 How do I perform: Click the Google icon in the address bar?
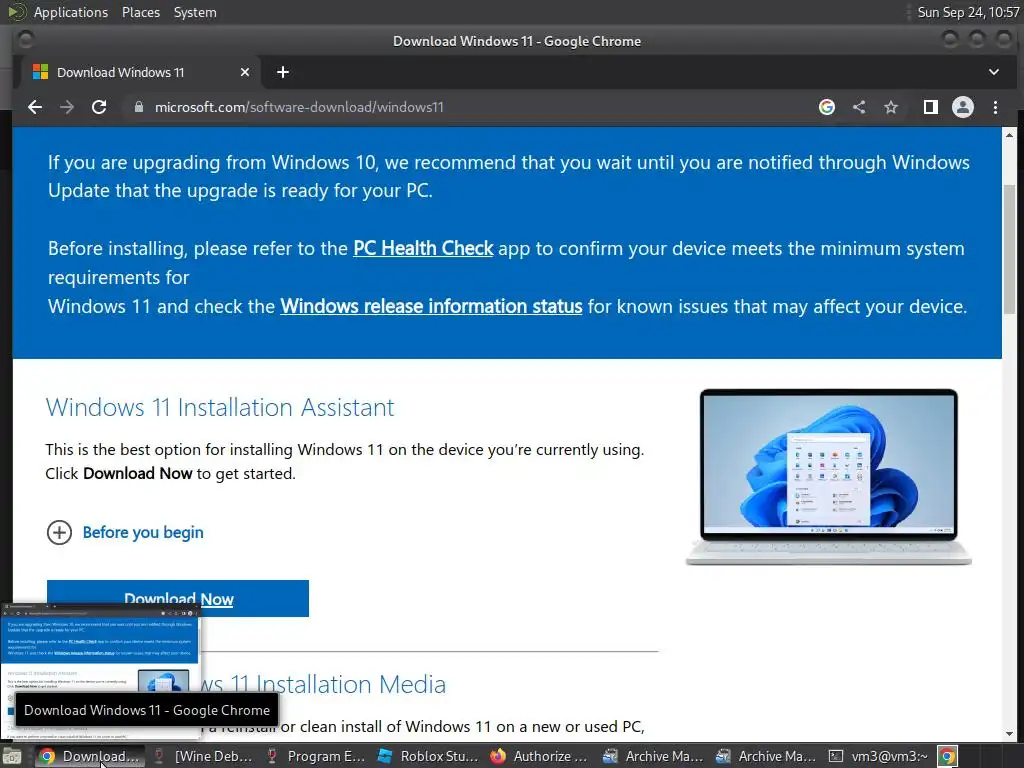click(x=827, y=107)
